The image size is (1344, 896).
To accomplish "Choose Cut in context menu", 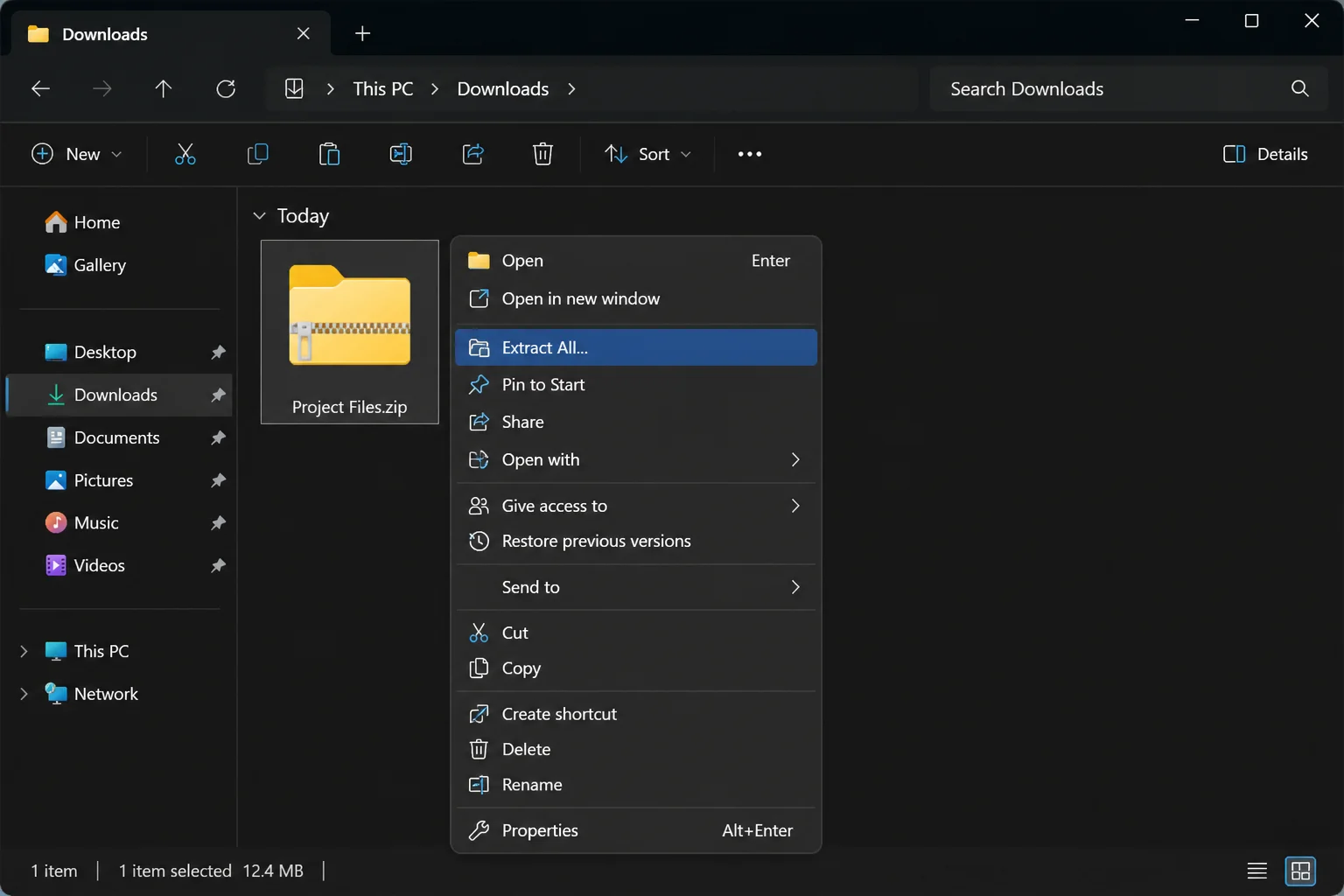I will pyautogui.click(x=636, y=633).
